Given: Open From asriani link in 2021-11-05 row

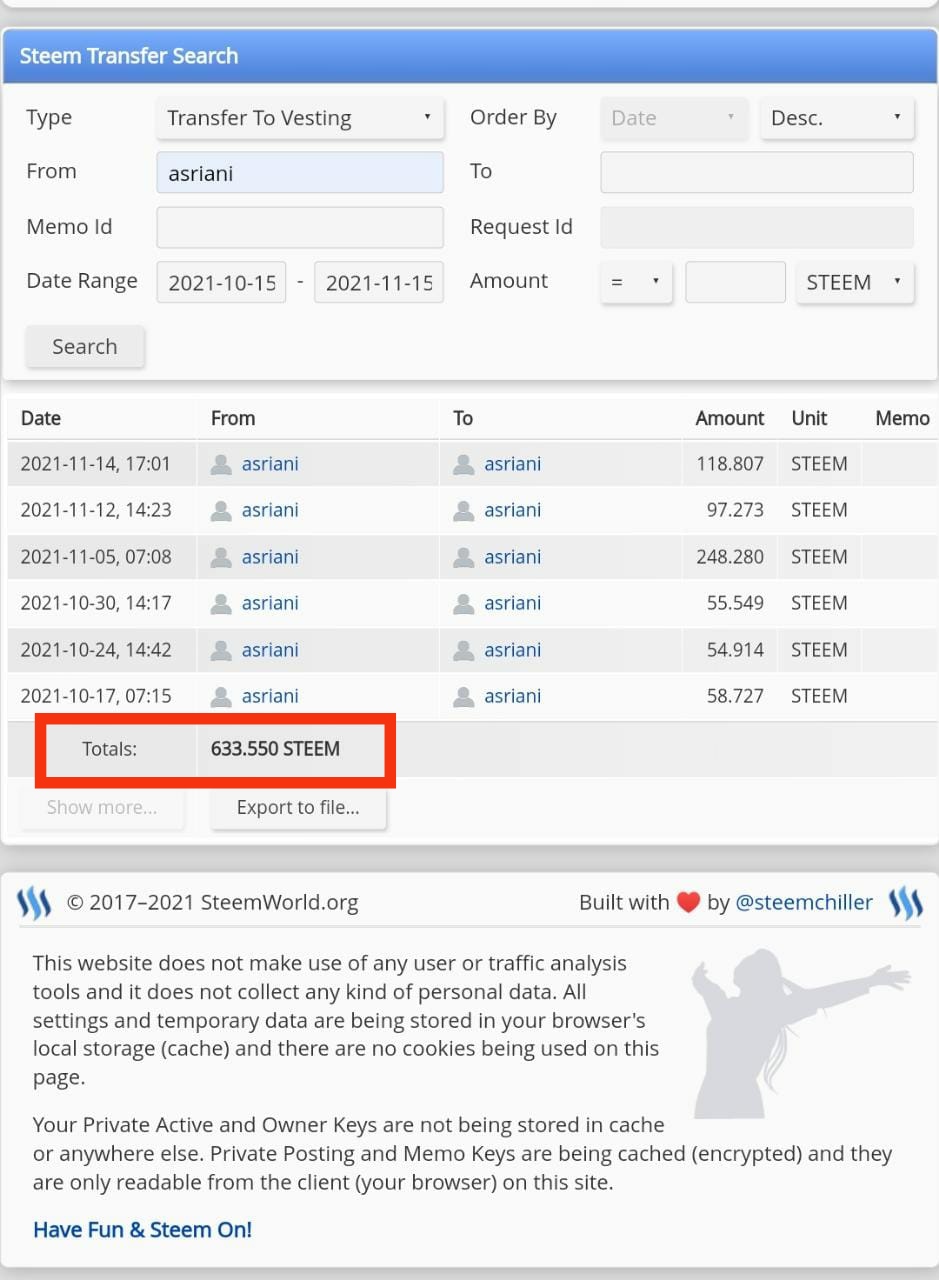Looking at the screenshot, I should [x=270, y=557].
